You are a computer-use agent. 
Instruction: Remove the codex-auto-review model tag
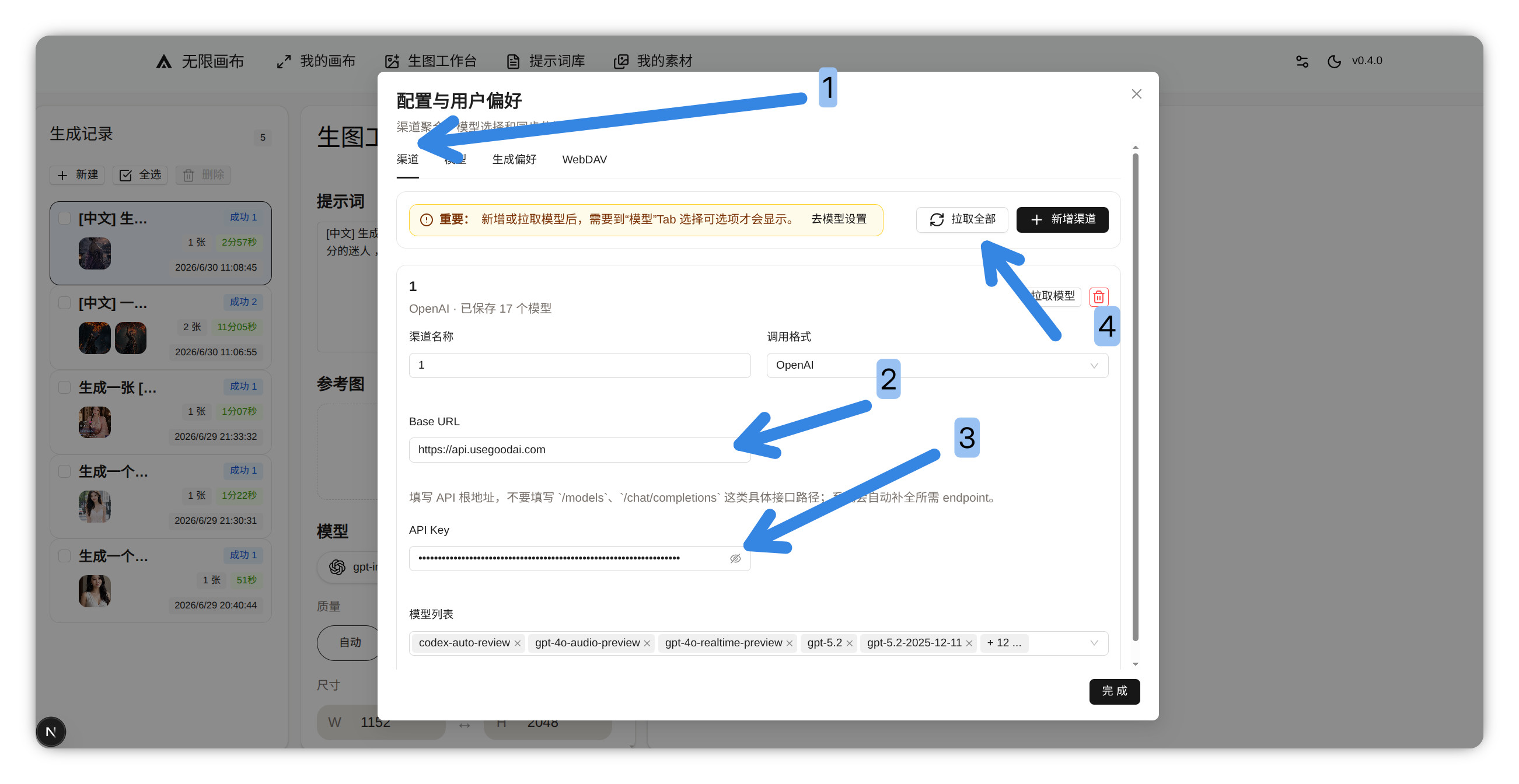pyautogui.click(x=517, y=643)
